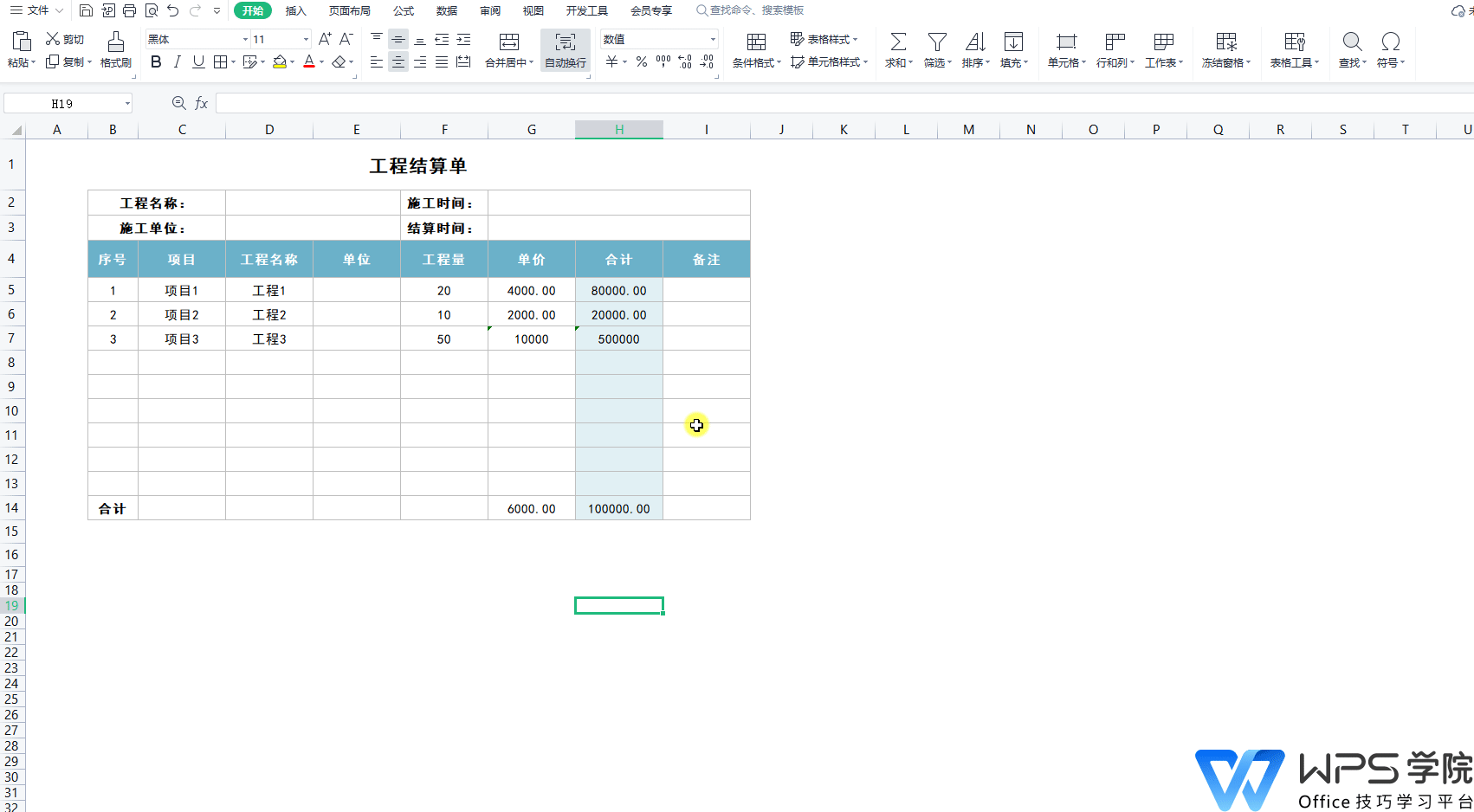Image resolution: width=1474 pixels, height=812 pixels.
Task: Toggle italic formatting
Action: click(177, 61)
